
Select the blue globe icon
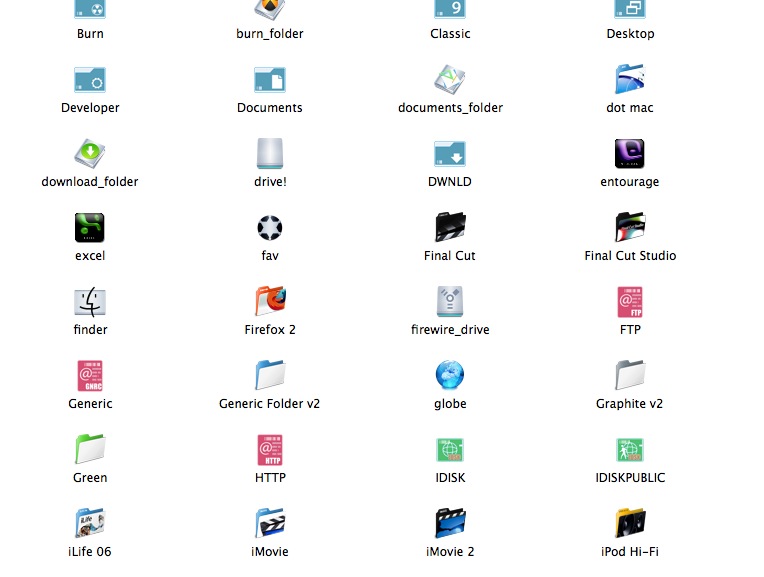[450, 375]
